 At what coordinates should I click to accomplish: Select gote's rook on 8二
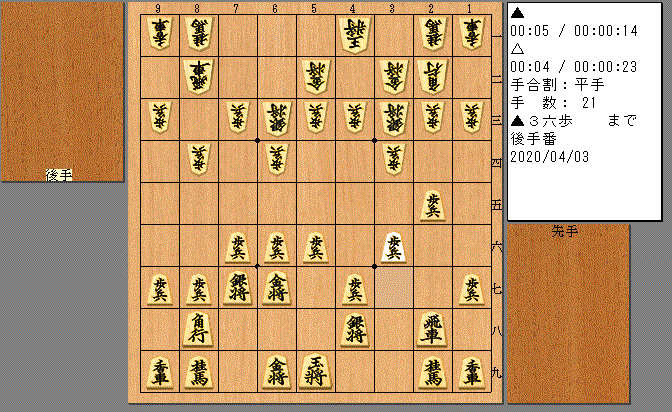(x=199, y=76)
